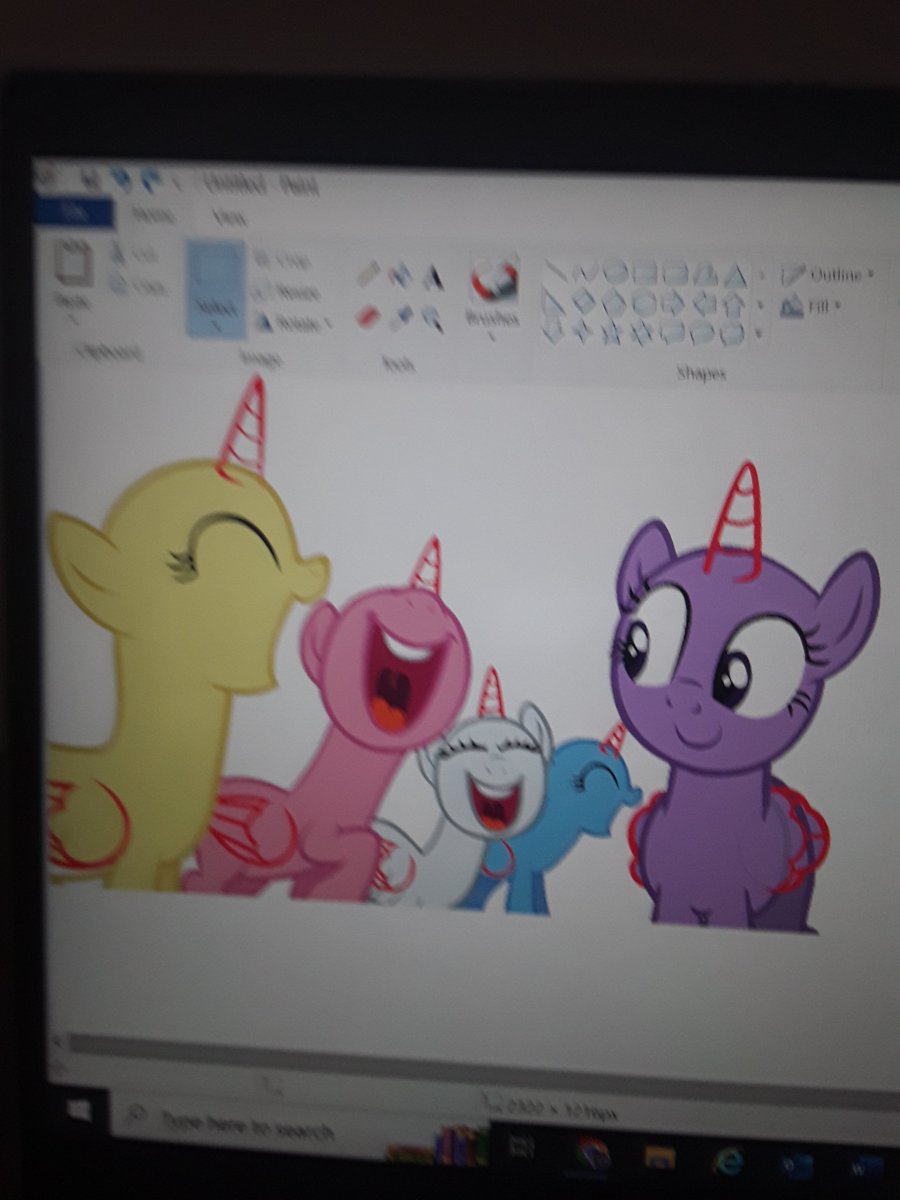The height and width of the screenshot is (1200, 900).
Task: Click the Brushes tool icon
Action: 494,280
